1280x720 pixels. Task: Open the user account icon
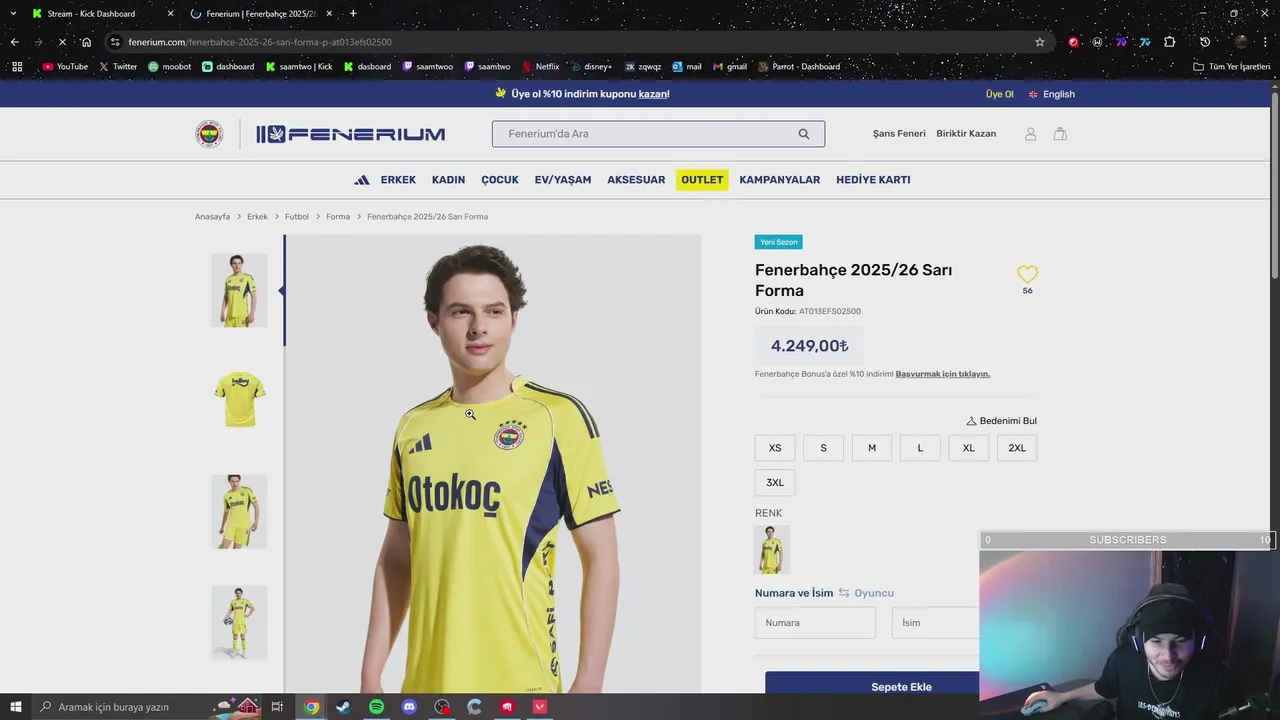point(1030,134)
